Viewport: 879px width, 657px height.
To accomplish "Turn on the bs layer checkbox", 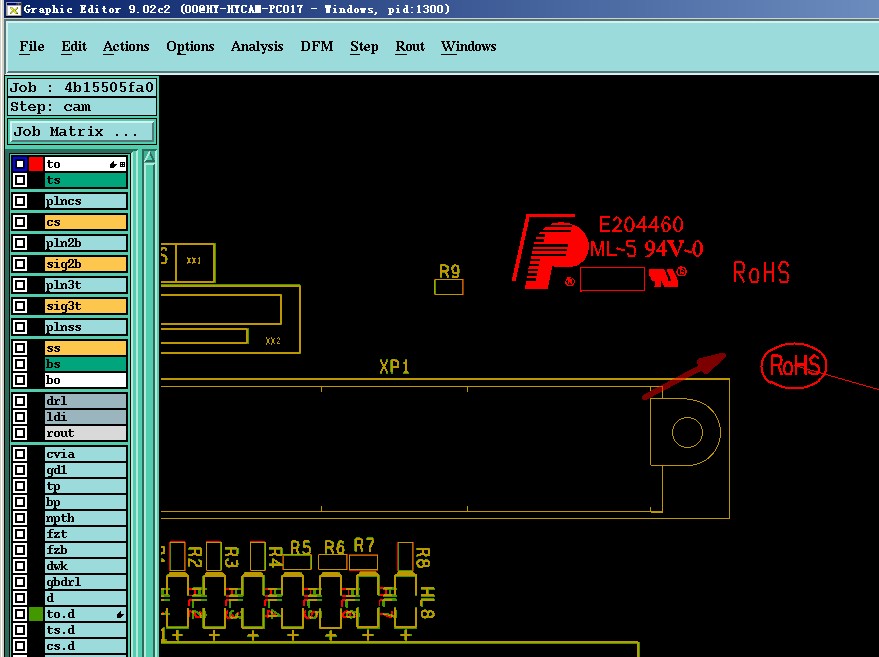I will (x=20, y=364).
